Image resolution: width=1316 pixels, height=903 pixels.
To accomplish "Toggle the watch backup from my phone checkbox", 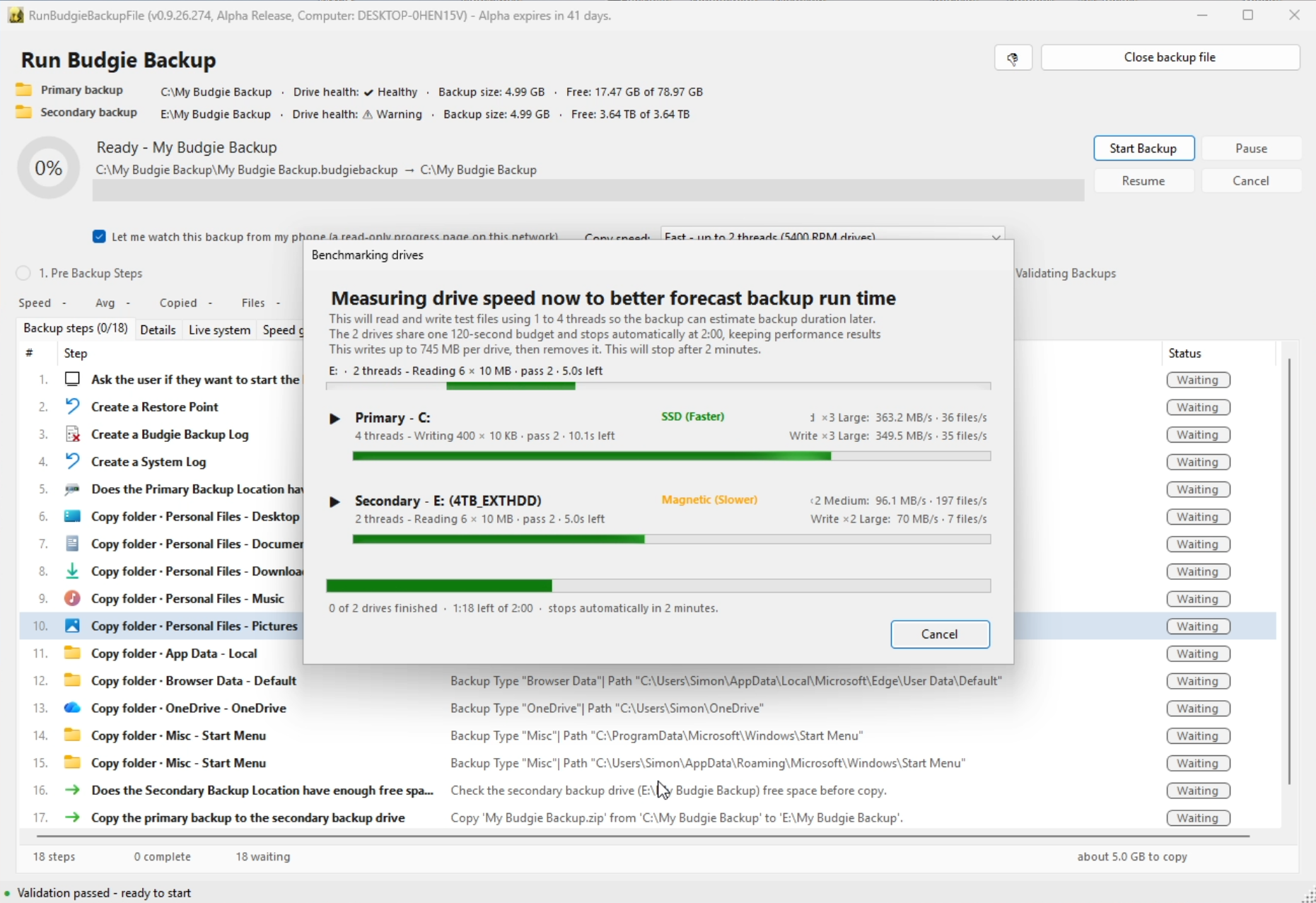I will 99,237.
